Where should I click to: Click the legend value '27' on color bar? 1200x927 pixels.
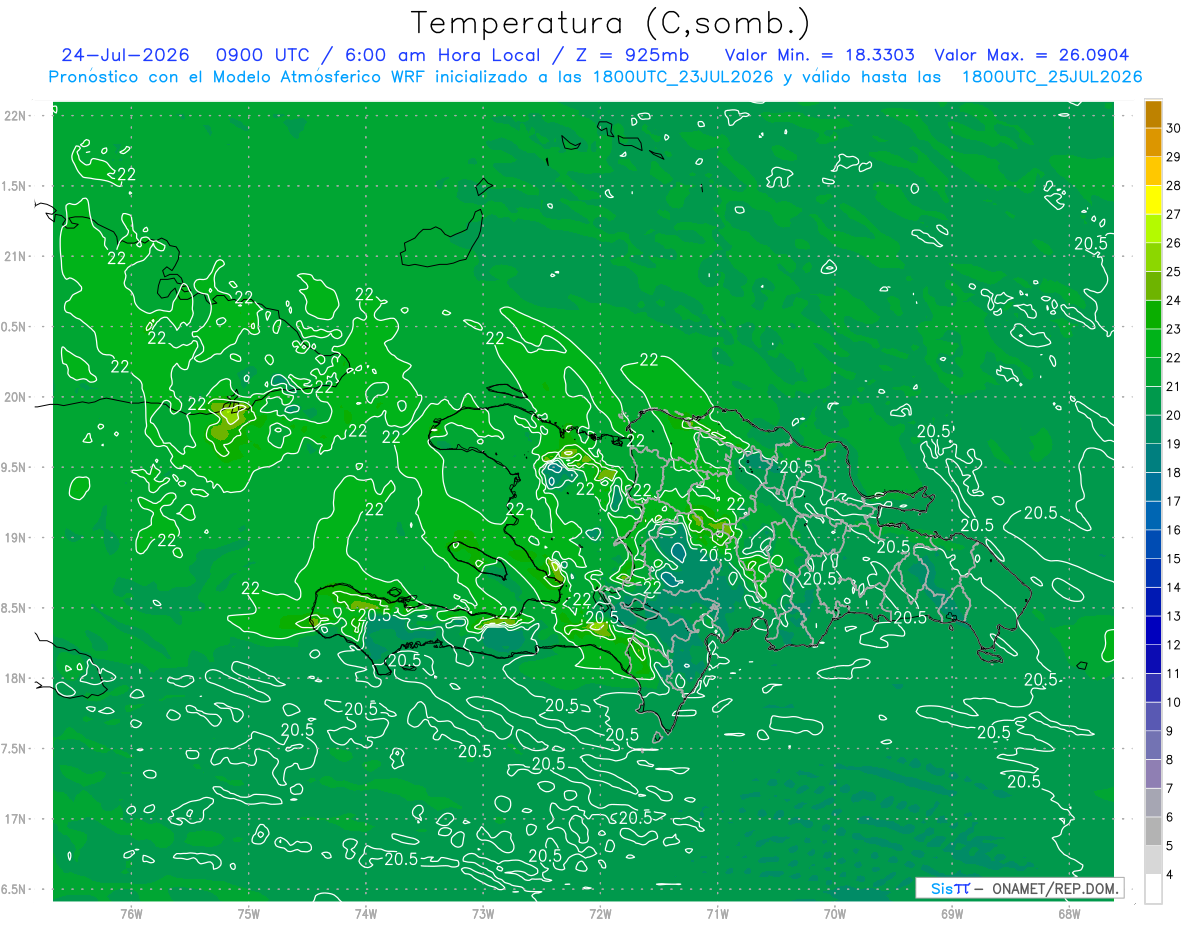click(x=1174, y=214)
